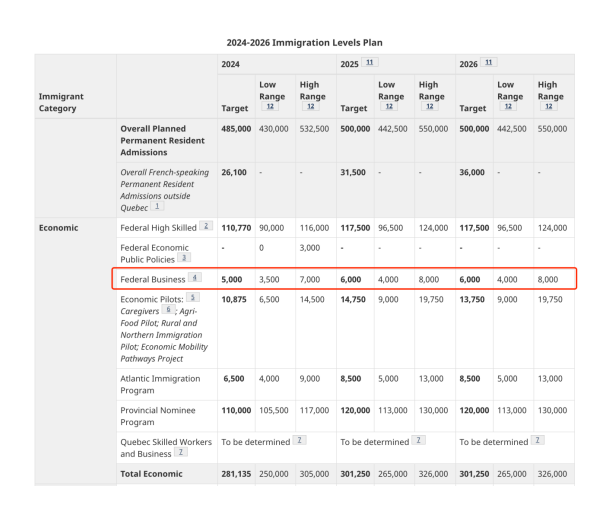Click the 110,000 Provincial Nominee target
The height and width of the screenshot is (515, 611).
236,410
